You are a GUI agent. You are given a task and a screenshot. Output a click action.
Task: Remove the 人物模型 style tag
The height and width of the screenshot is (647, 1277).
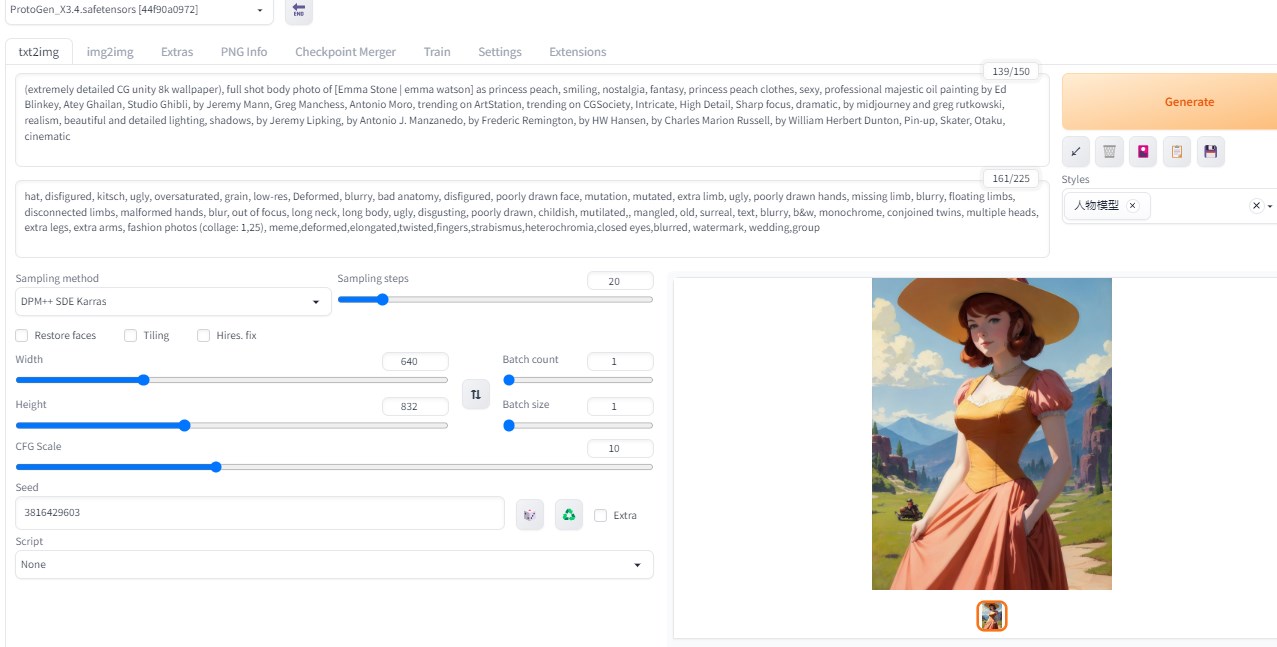(x=1132, y=206)
